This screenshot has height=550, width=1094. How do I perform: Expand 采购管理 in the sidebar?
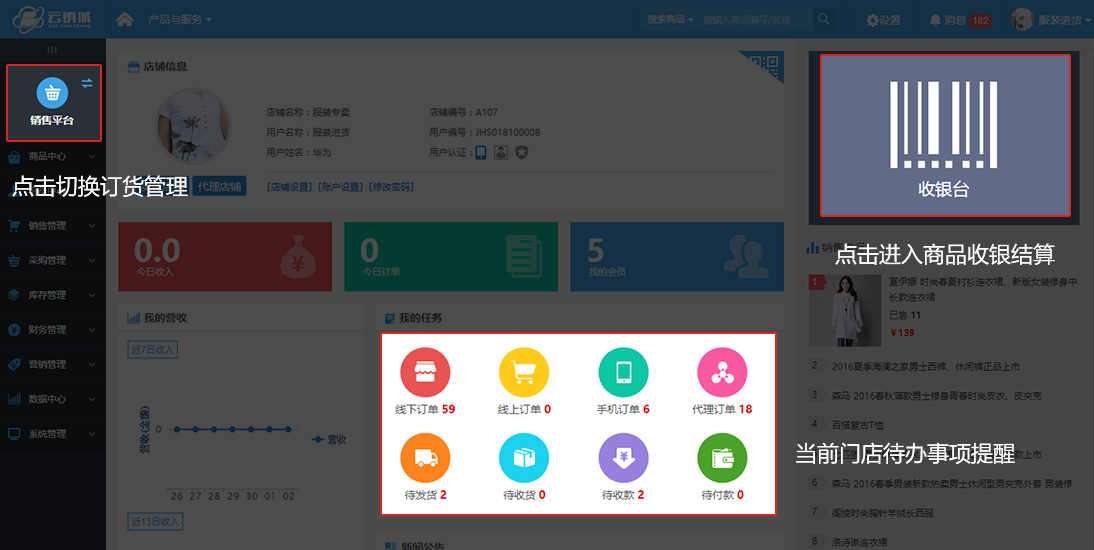tap(52, 260)
